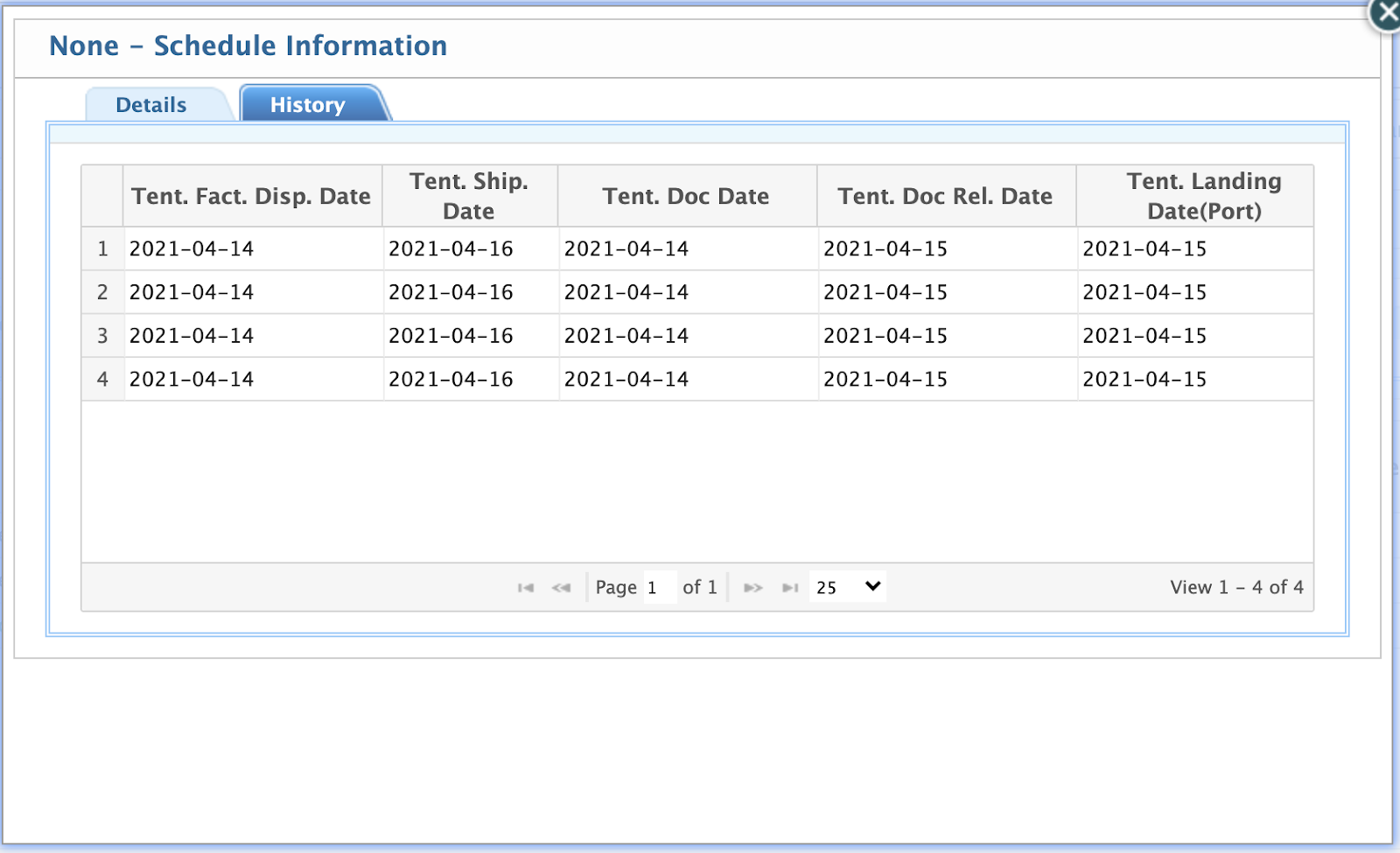Jump to last page using pager icon

click(x=790, y=588)
